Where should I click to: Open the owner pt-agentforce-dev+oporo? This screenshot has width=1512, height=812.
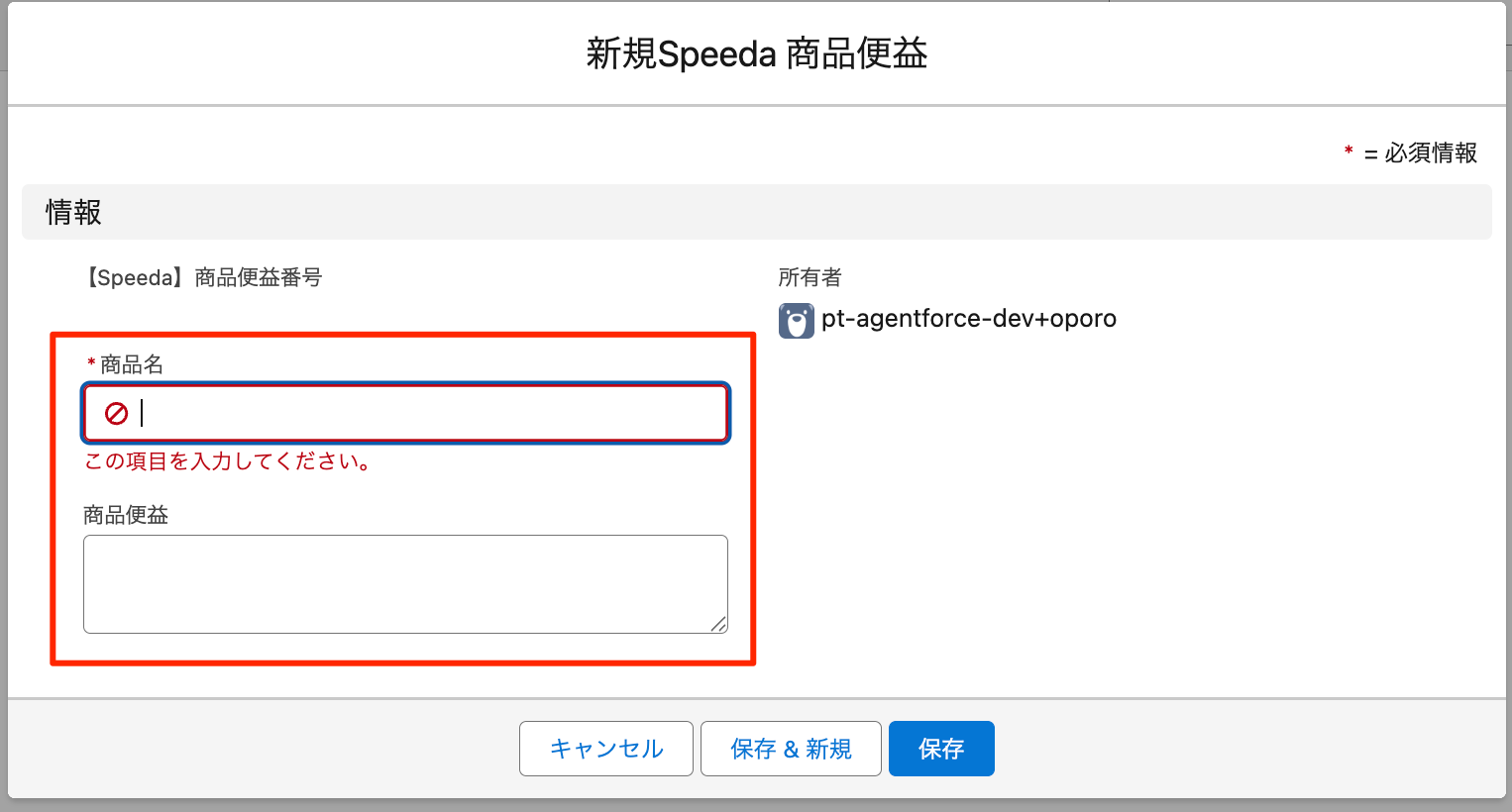pyautogui.click(x=968, y=319)
